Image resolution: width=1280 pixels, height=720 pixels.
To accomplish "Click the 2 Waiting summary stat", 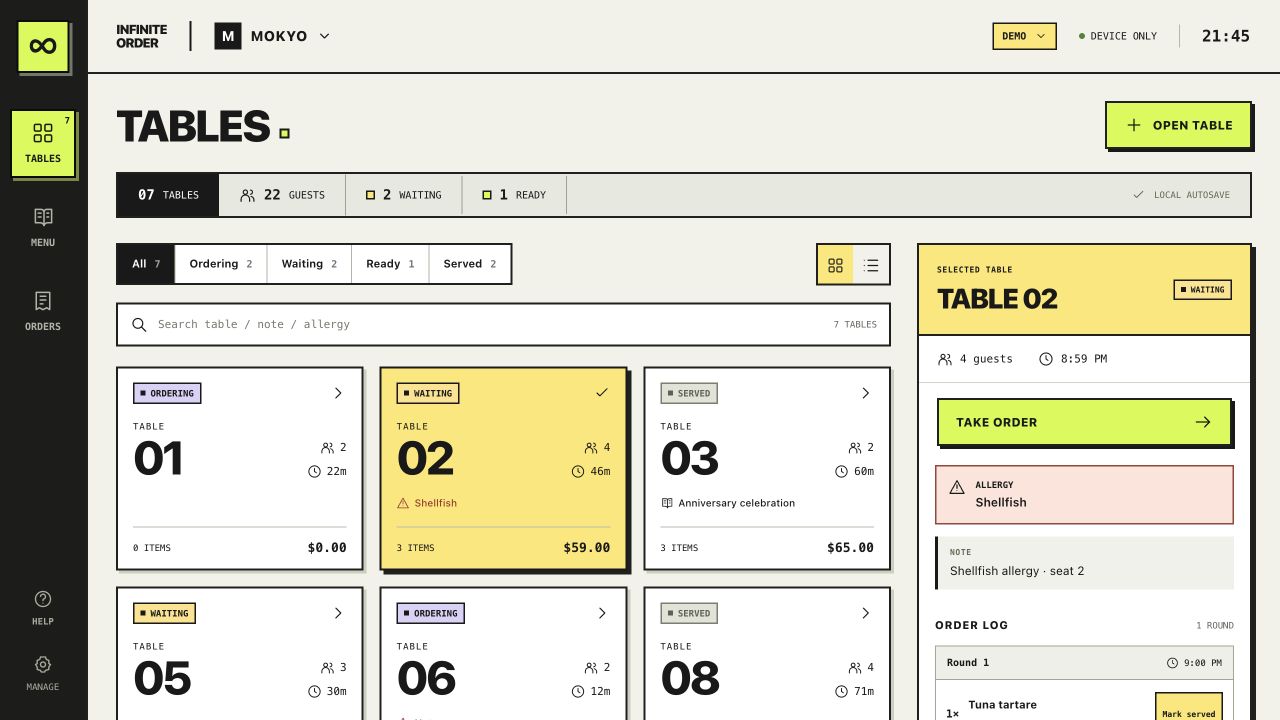I will coord(404,195).
